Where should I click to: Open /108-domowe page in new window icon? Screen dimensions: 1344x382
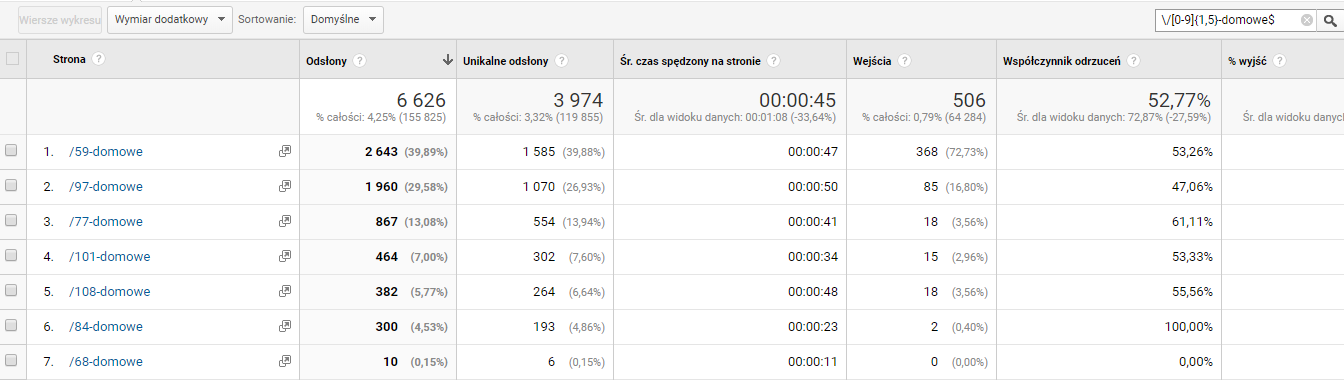click(285, 292)
